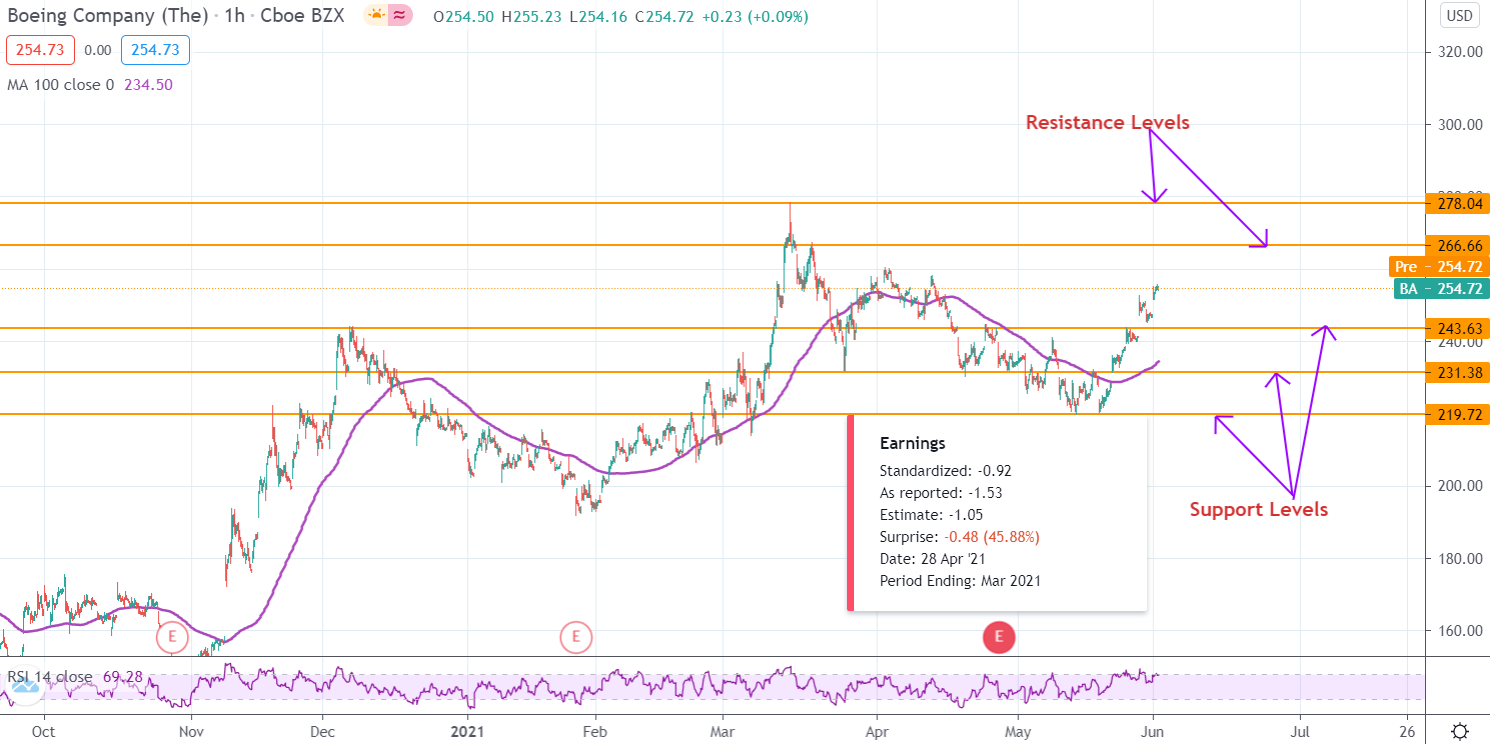Click the Earnings tooltip heading
Viewport: 1490px width, 744px height.
pyautogui.click(x=912, y=443)
